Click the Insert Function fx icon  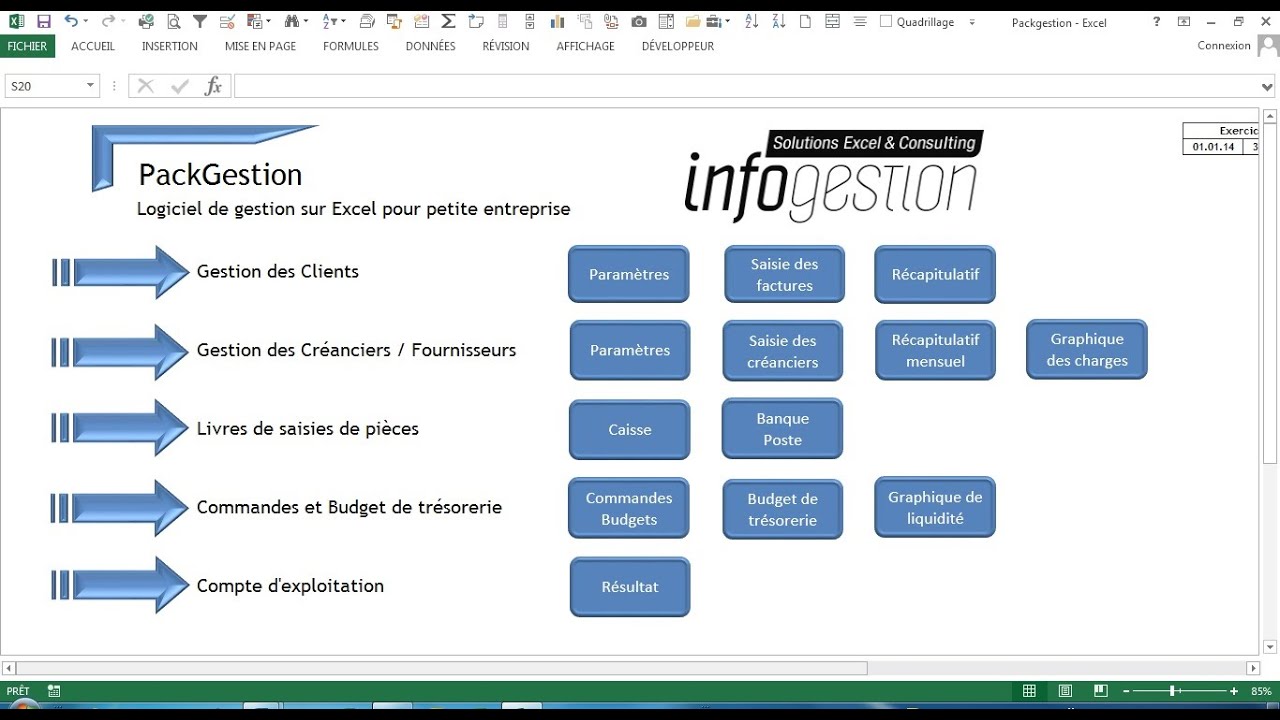pyautogui.click(x=213, y=86)
